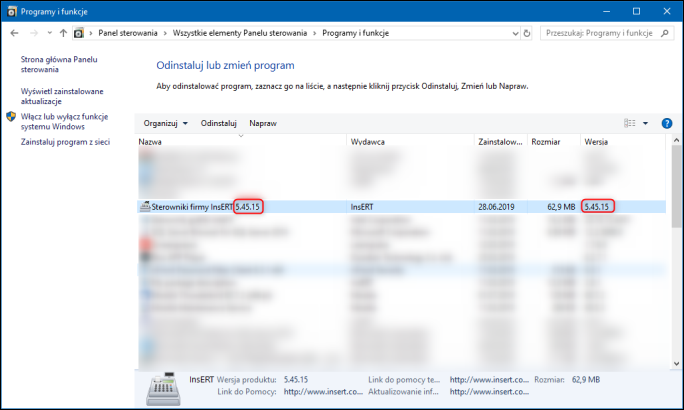
Task: Open Wszystkie elementy Panelu sterowania breadcrumb
Action: [x=240, y=33]
